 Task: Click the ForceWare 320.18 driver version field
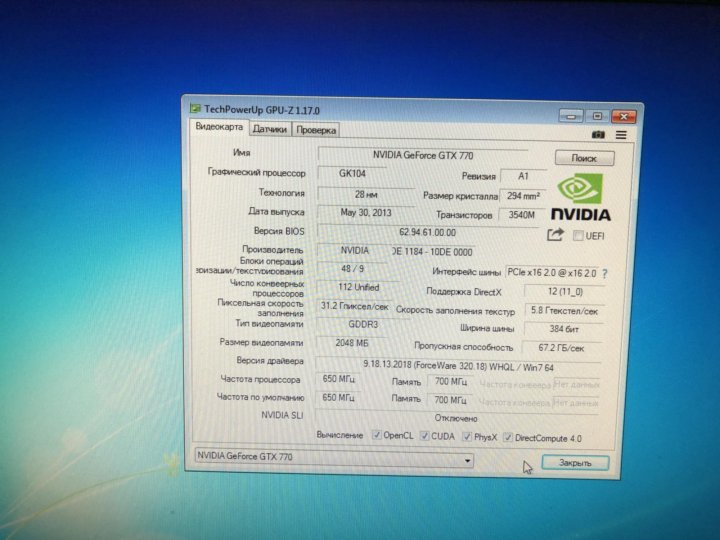[x=458, y=366]
